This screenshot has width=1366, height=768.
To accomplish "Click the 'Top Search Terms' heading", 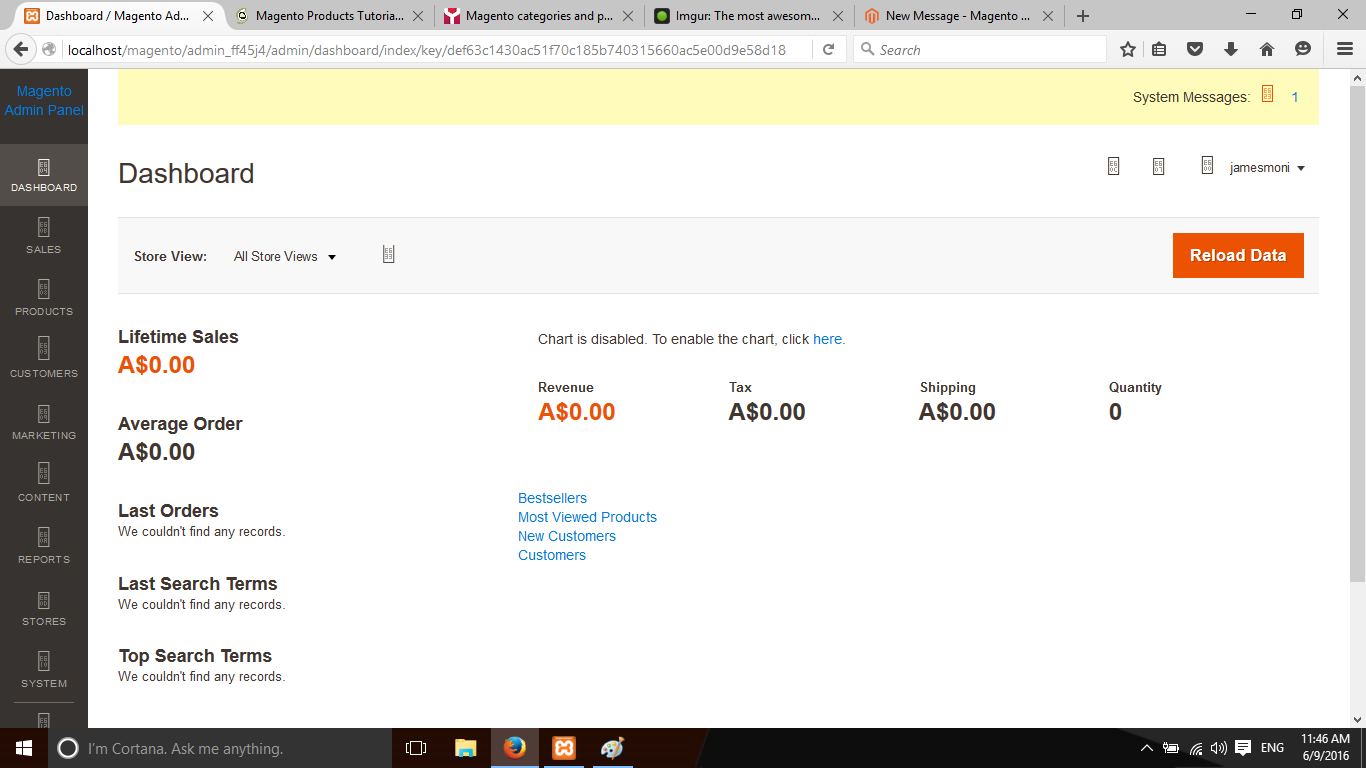I will click(195, 656).
